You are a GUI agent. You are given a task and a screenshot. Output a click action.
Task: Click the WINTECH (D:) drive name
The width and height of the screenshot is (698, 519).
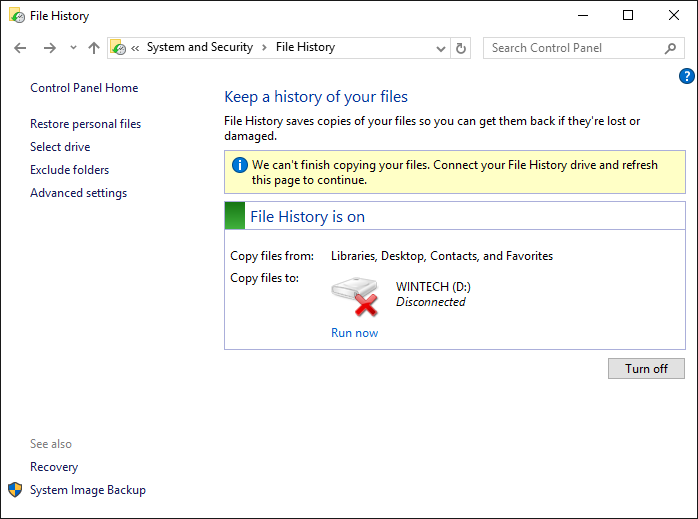click(433, 287)
